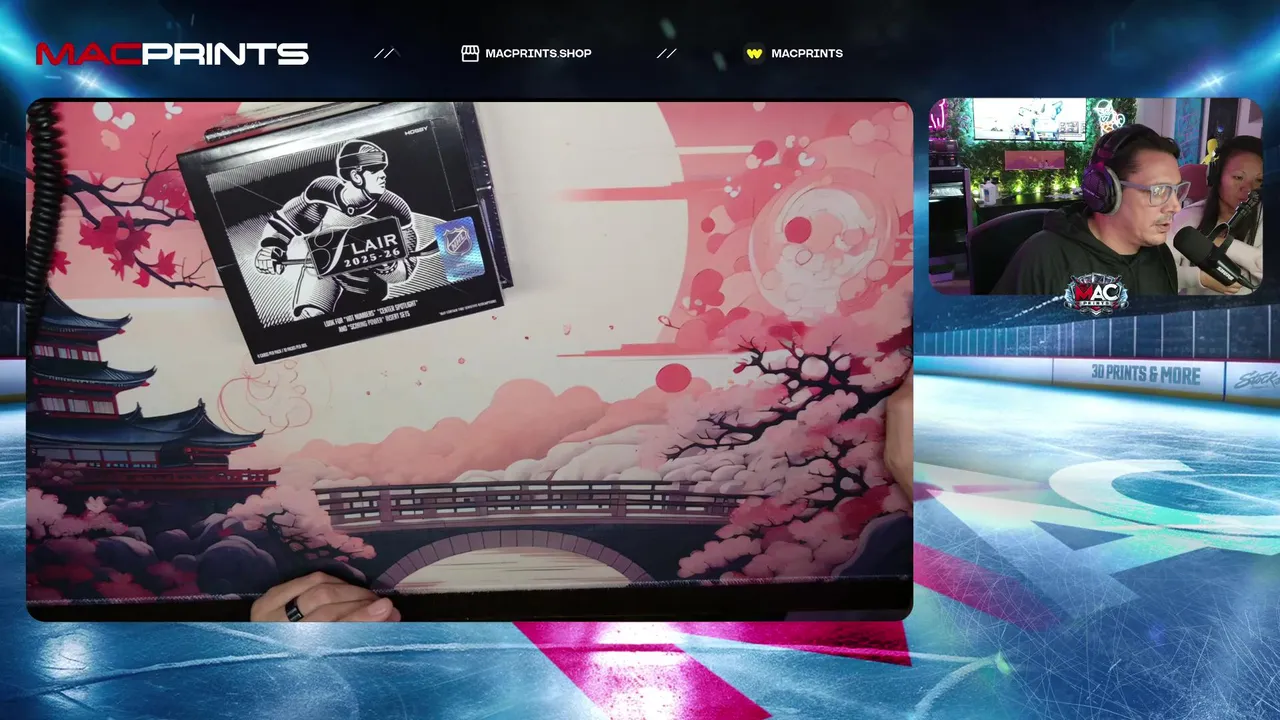The height and width of the screenshot is (720, 1280).
Task: Click the '3D PRINTS & MORE' rink board text
Action: (x=1145, y=375)
